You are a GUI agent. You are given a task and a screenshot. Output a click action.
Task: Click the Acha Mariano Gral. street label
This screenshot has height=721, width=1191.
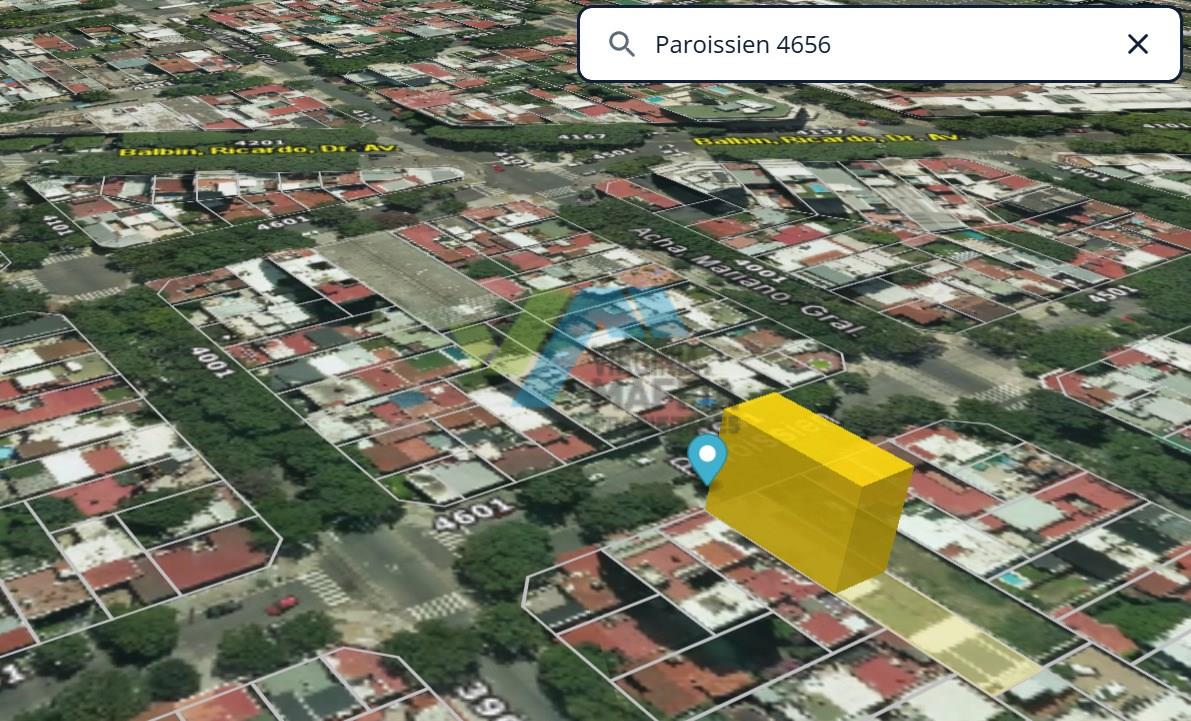point(748,280)
